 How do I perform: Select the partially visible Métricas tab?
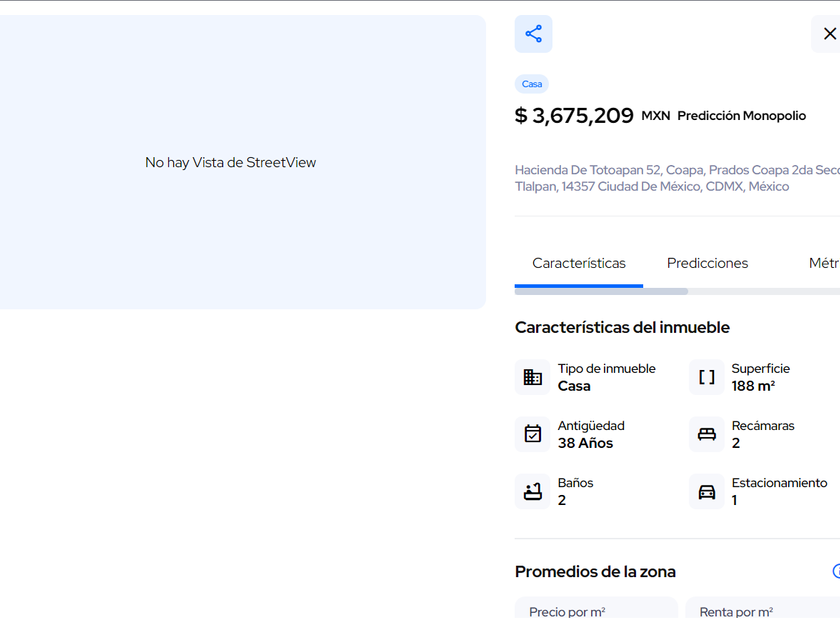[823, 263]
